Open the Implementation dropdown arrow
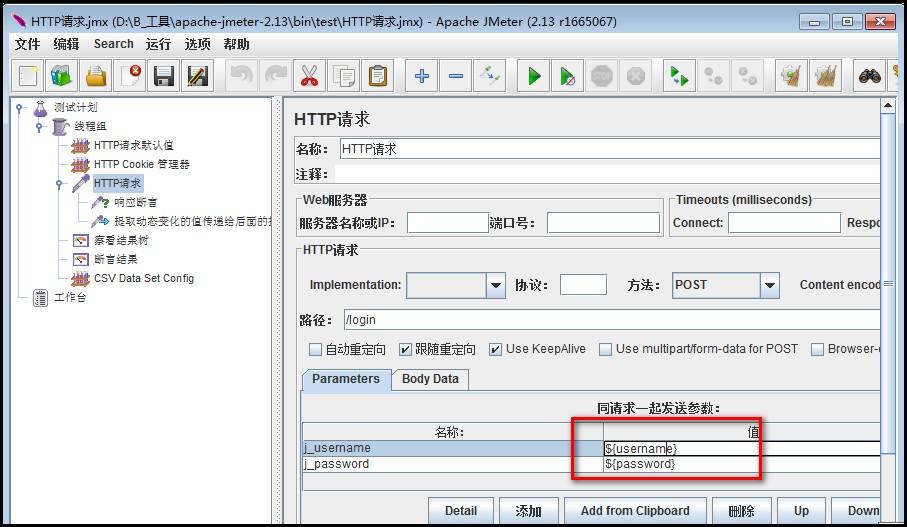Viewport: 907px width, 527px height. (x=495, y=285)
